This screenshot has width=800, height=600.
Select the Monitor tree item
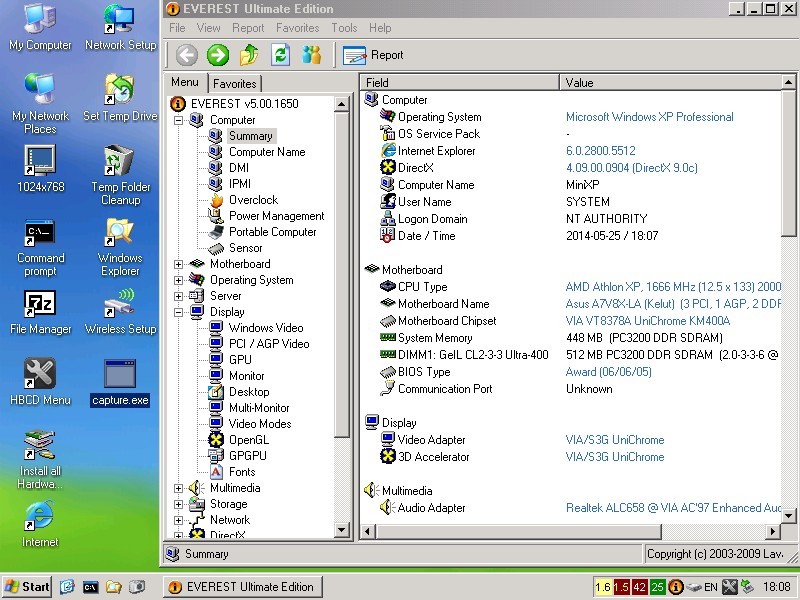(x=246, y=376)
